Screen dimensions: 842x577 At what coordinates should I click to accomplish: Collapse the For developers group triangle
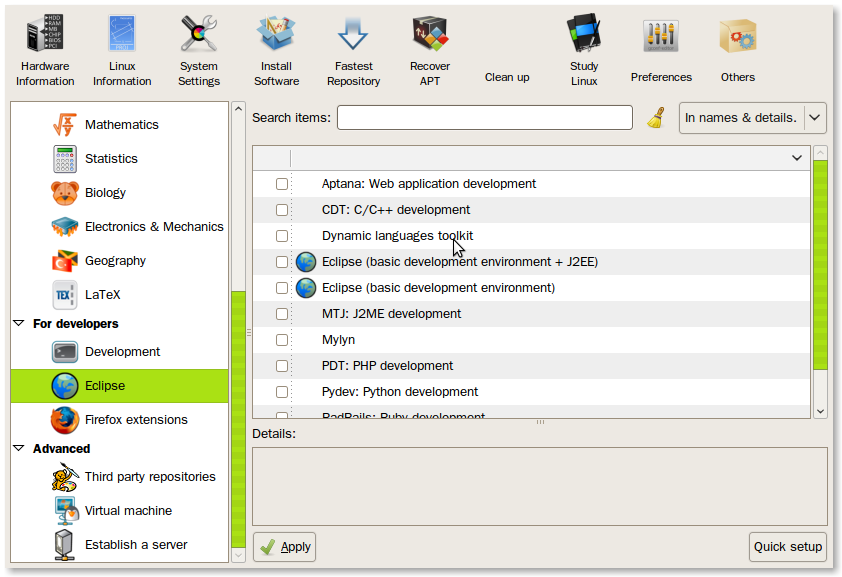pyautogui.click(x=19, y=324)
